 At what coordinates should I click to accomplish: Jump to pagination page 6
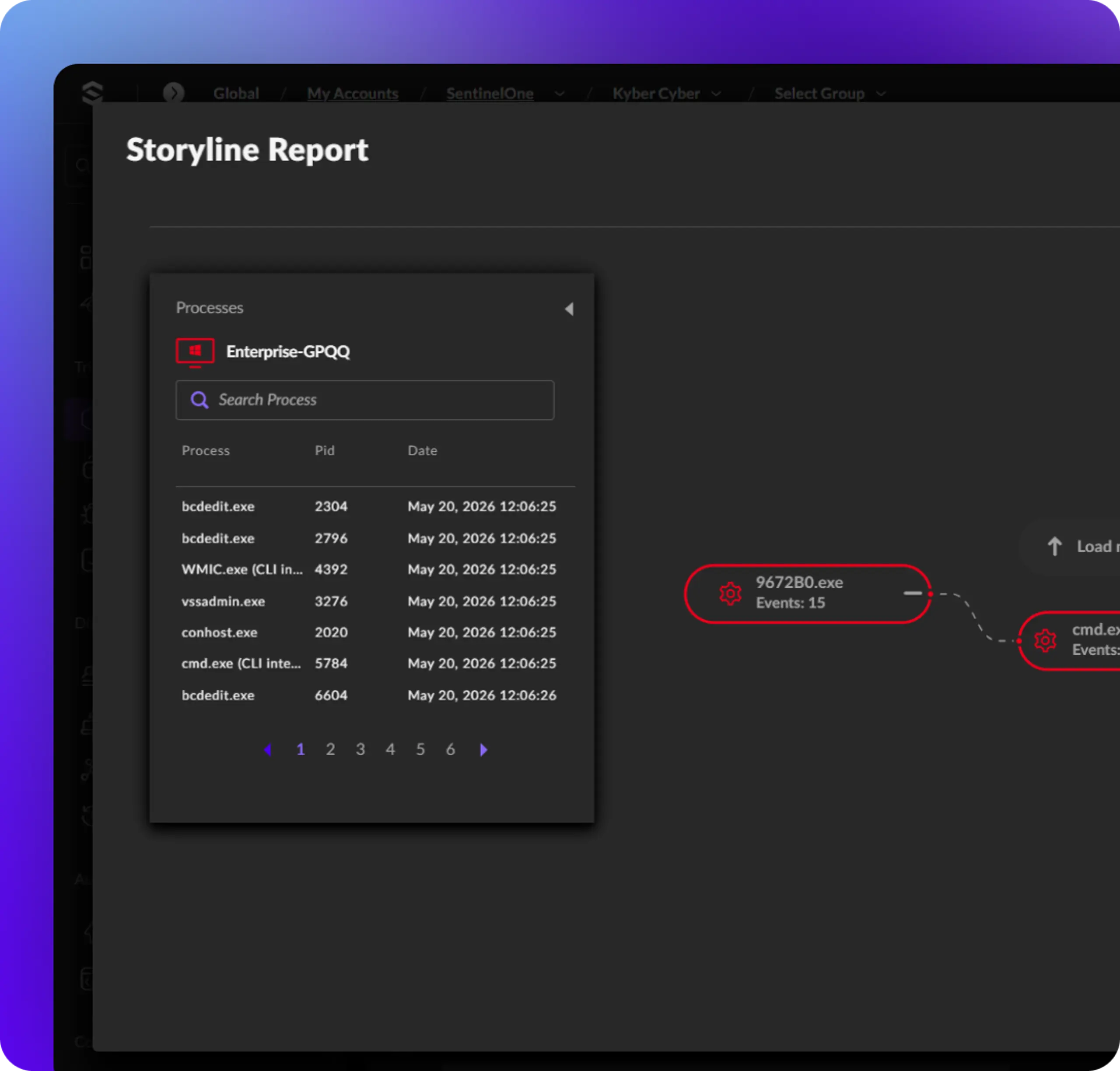pos(450,750)
